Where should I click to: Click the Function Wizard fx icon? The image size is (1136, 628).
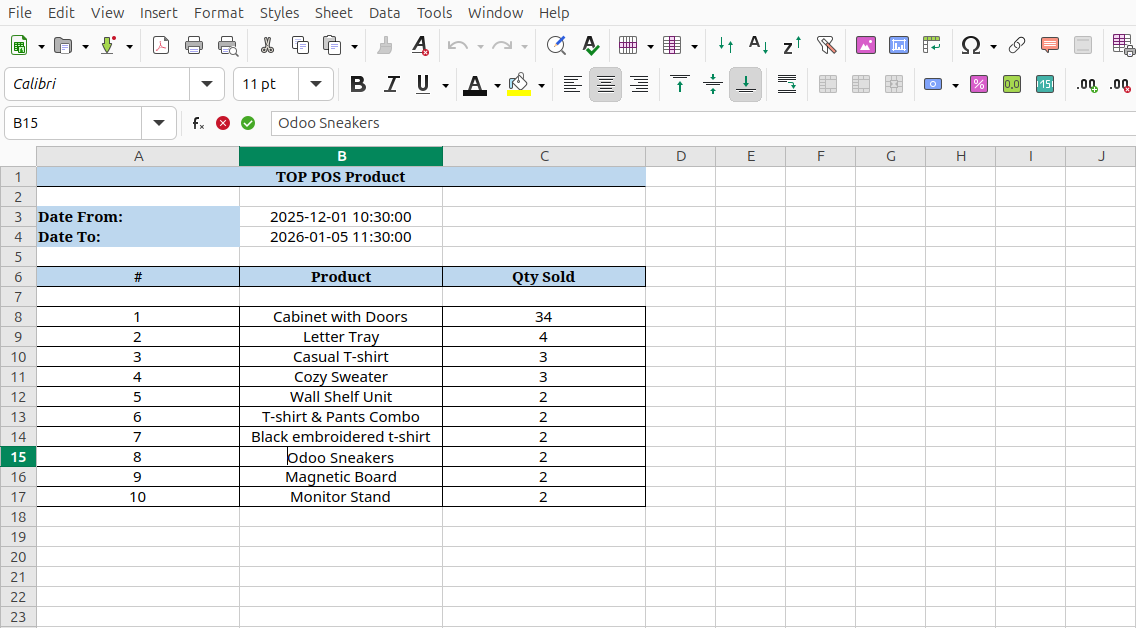click(x=198, y=123)
